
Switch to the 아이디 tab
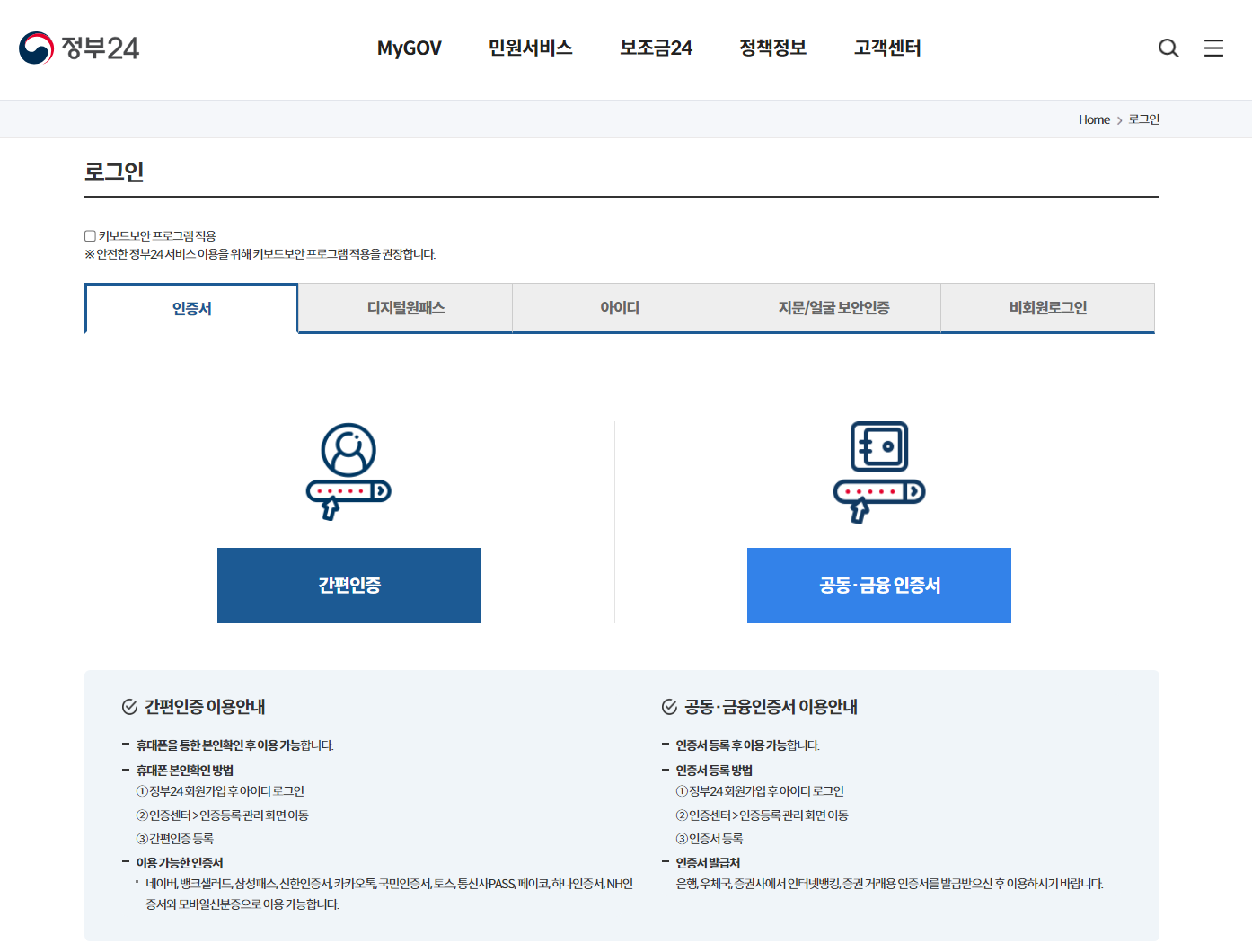620,308
